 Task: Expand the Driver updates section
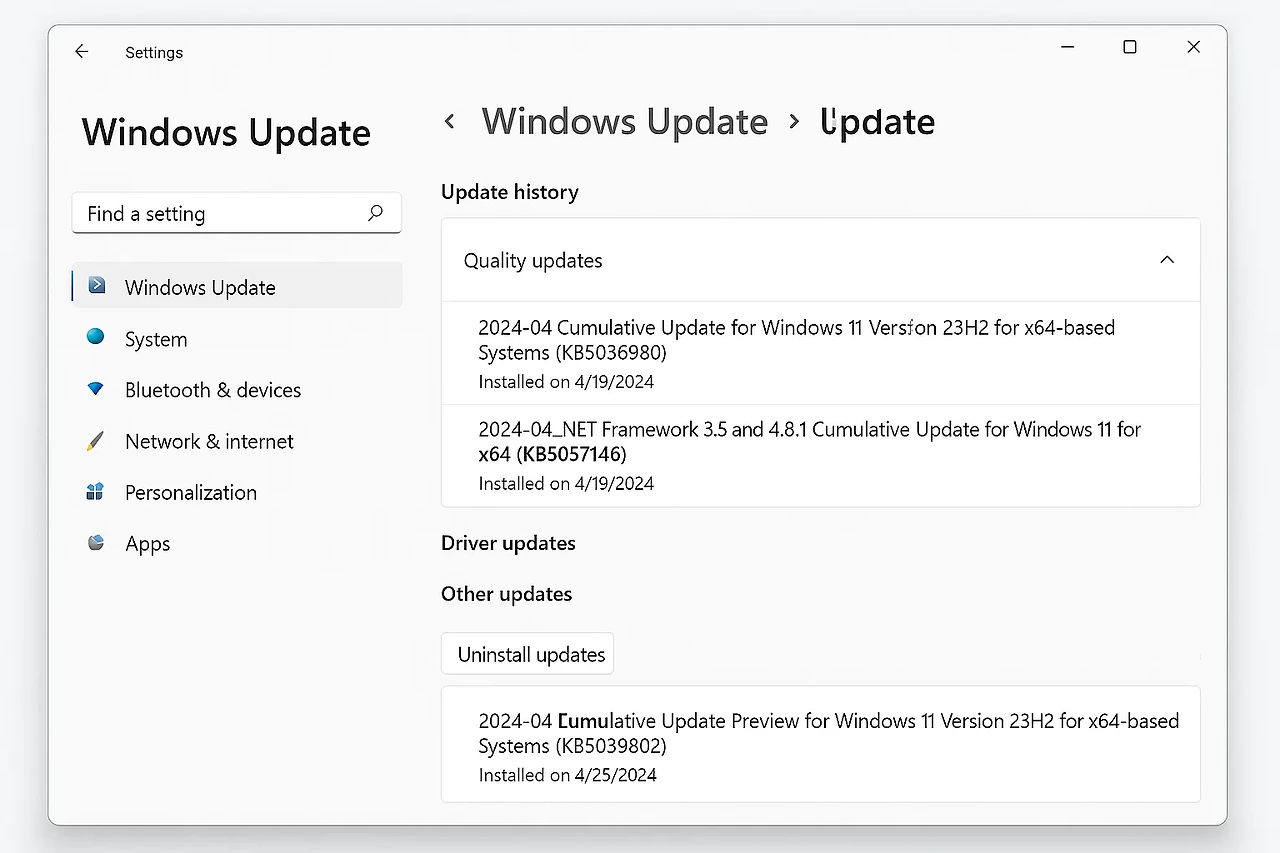[x=508, y=543]
